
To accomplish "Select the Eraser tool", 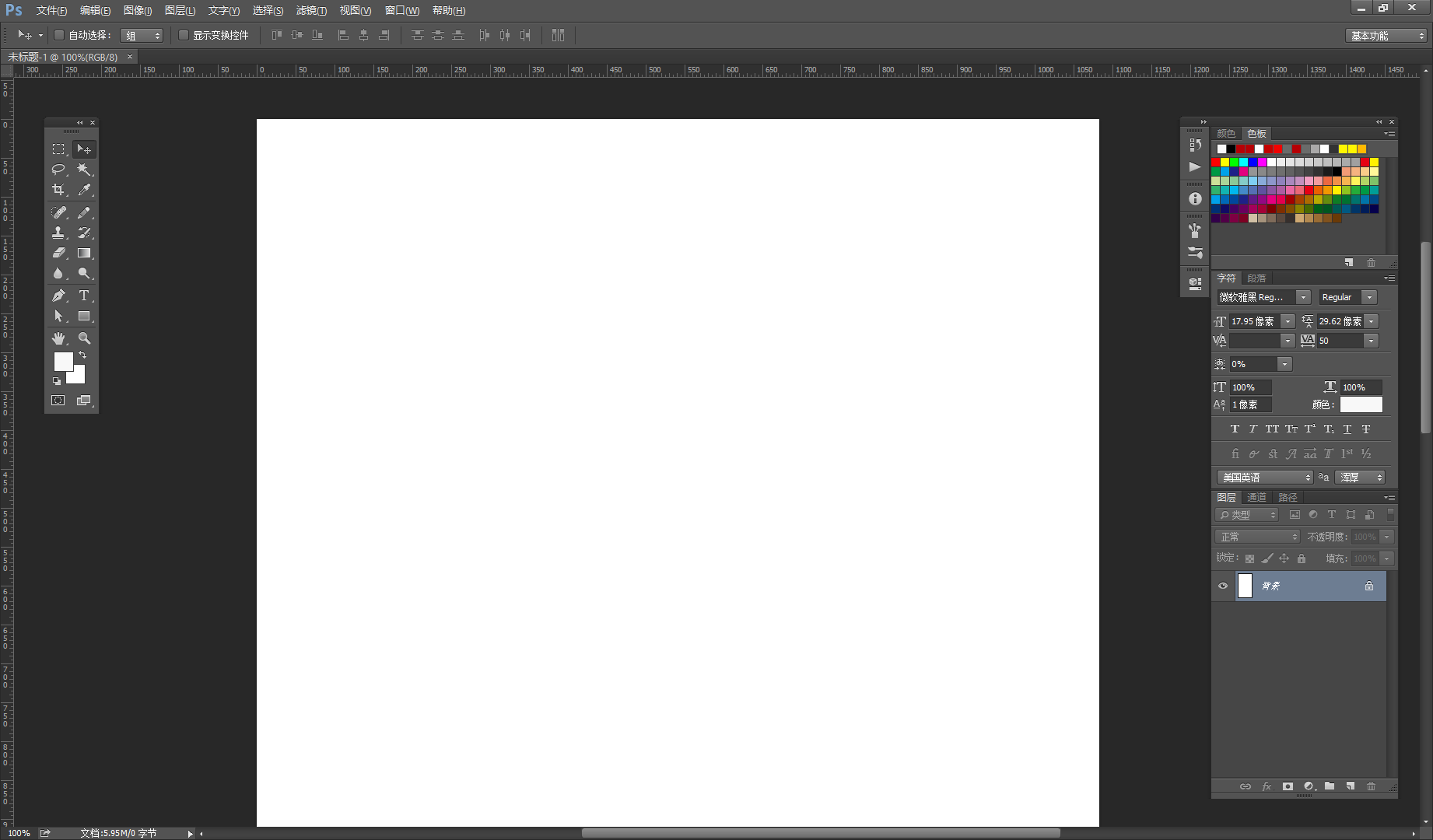I will (x=58, y=253).
